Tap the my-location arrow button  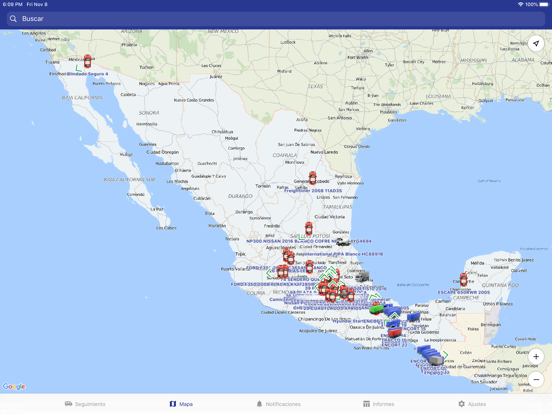pyautogui.click(x=536, y=43)
